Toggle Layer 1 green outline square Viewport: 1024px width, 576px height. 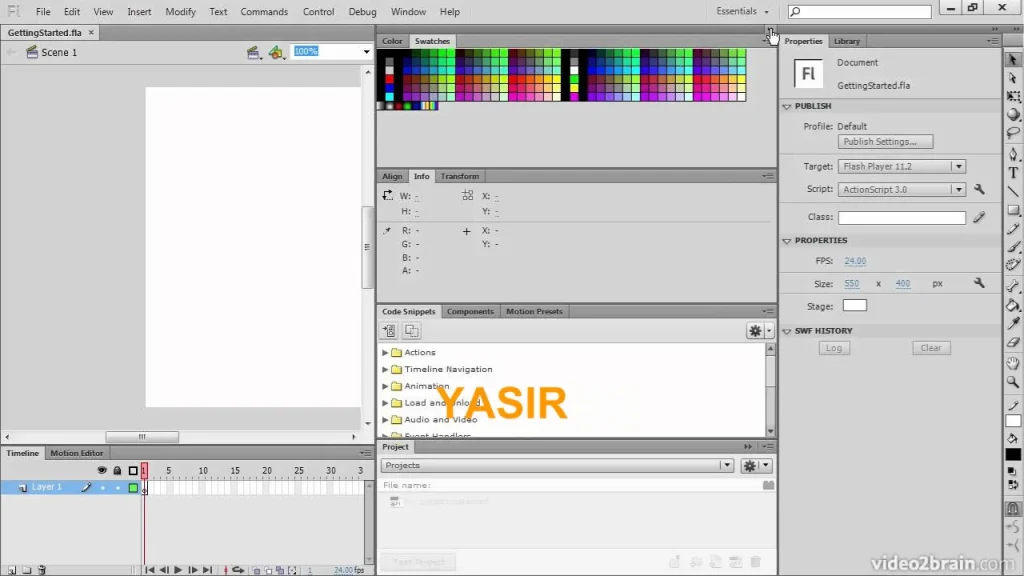click(x=133, y=488)
